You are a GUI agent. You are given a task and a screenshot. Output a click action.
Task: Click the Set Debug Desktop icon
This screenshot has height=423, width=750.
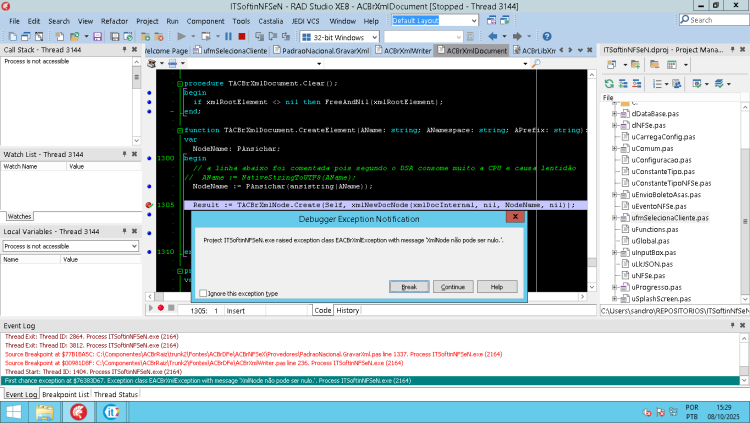pyautogui.click(x=505, y=20)
